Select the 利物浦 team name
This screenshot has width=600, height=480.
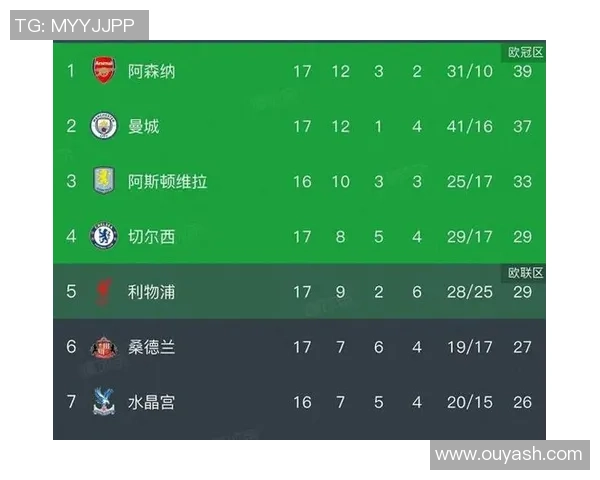[151, 292]
